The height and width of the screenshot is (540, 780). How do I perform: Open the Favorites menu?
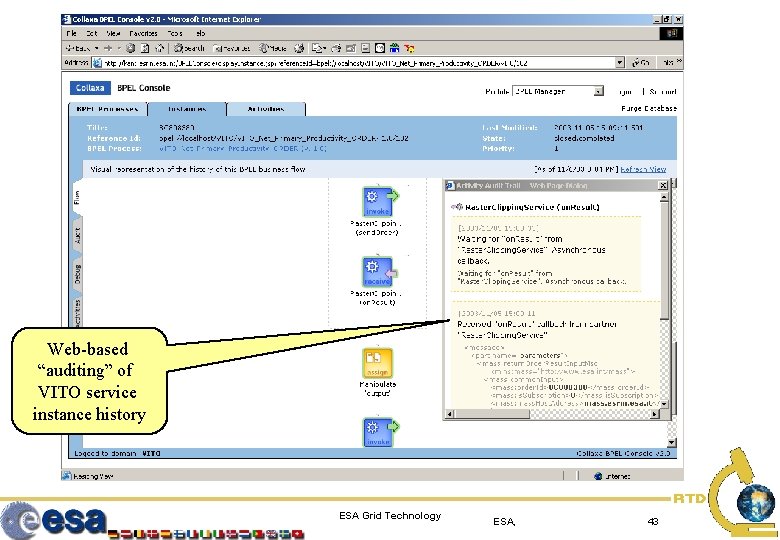[143, 33]
